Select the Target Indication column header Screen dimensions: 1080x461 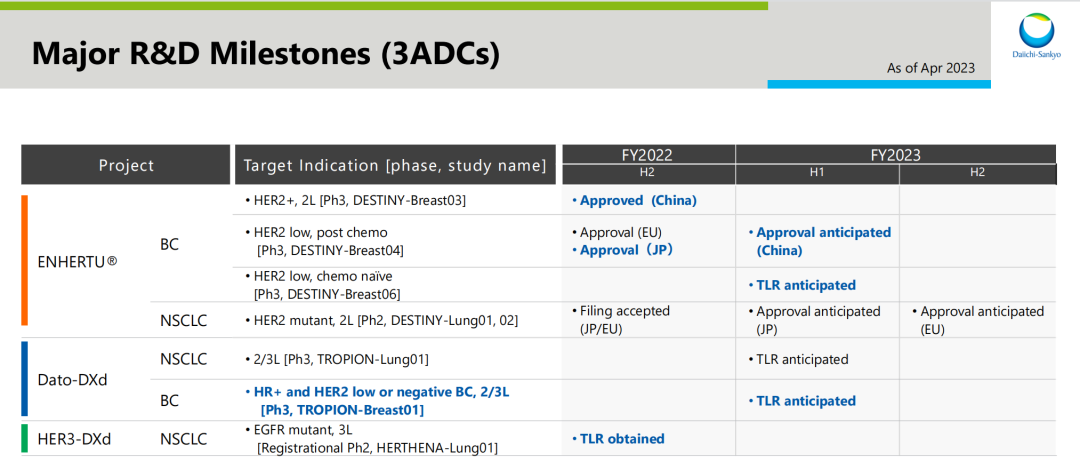pos(395,165)
